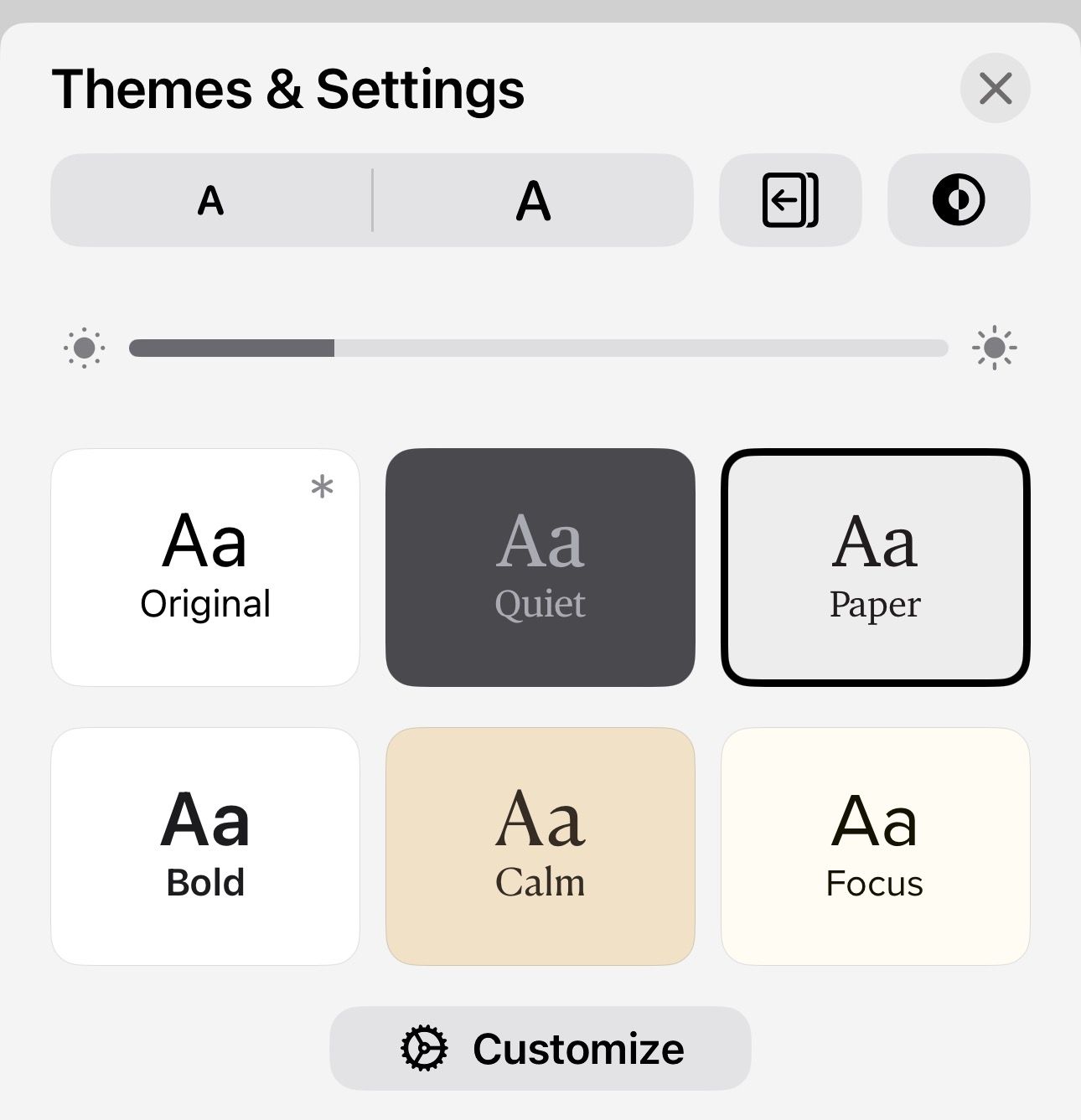Click the Themes & Settings title

point(288,90)
